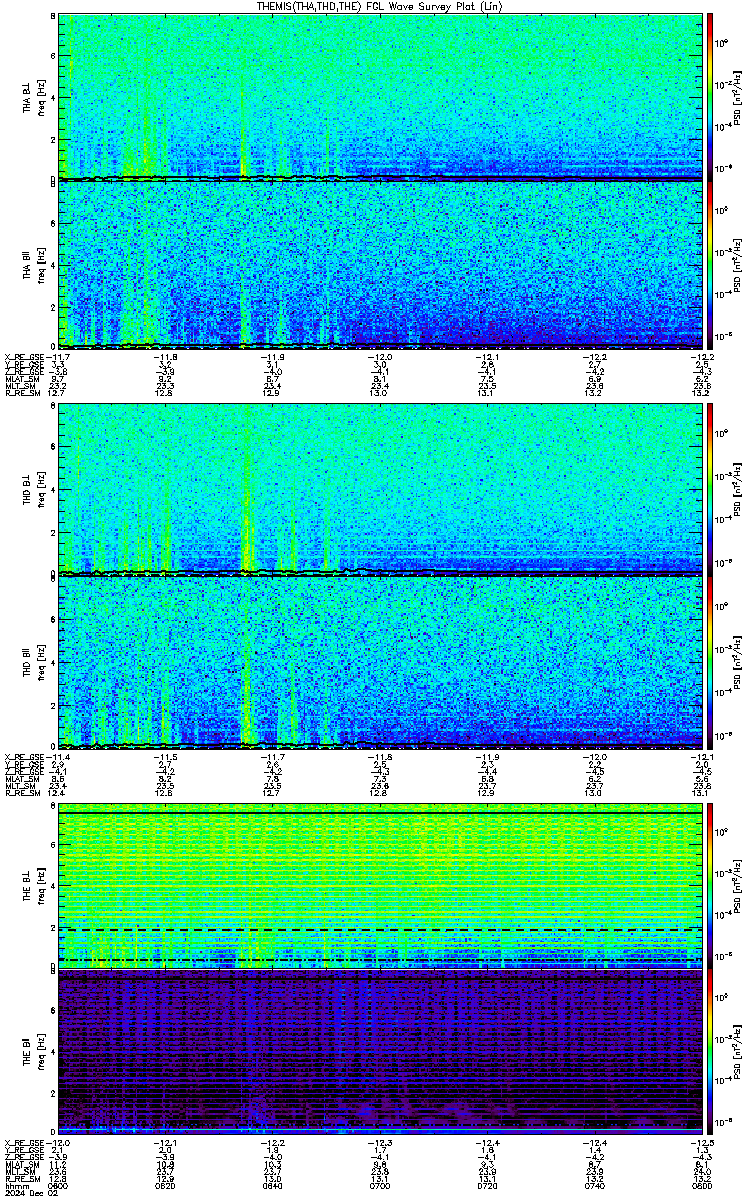The width and height of the screenshot is (750, 1200).
Task: Click the 0620 time tick label
Action: pos(167,1185)
